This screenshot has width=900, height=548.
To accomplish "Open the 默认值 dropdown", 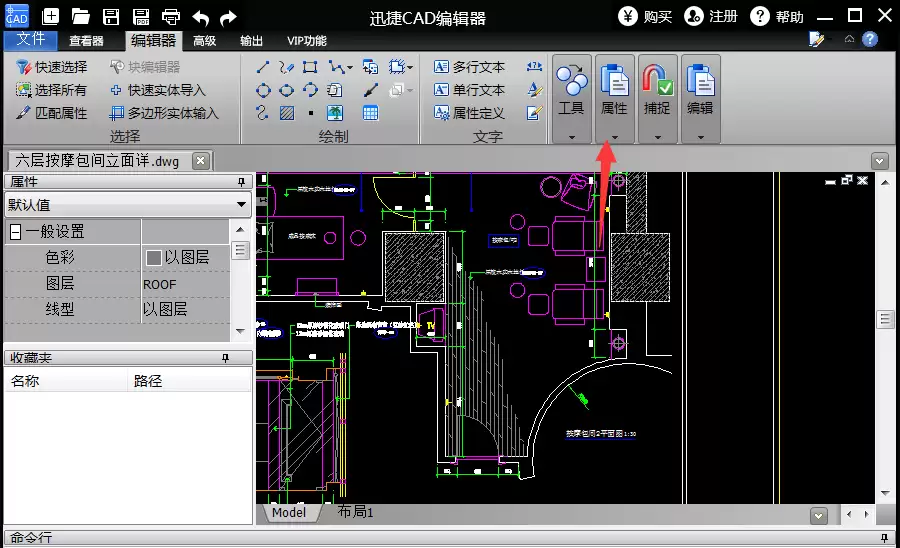I will 127,205.
